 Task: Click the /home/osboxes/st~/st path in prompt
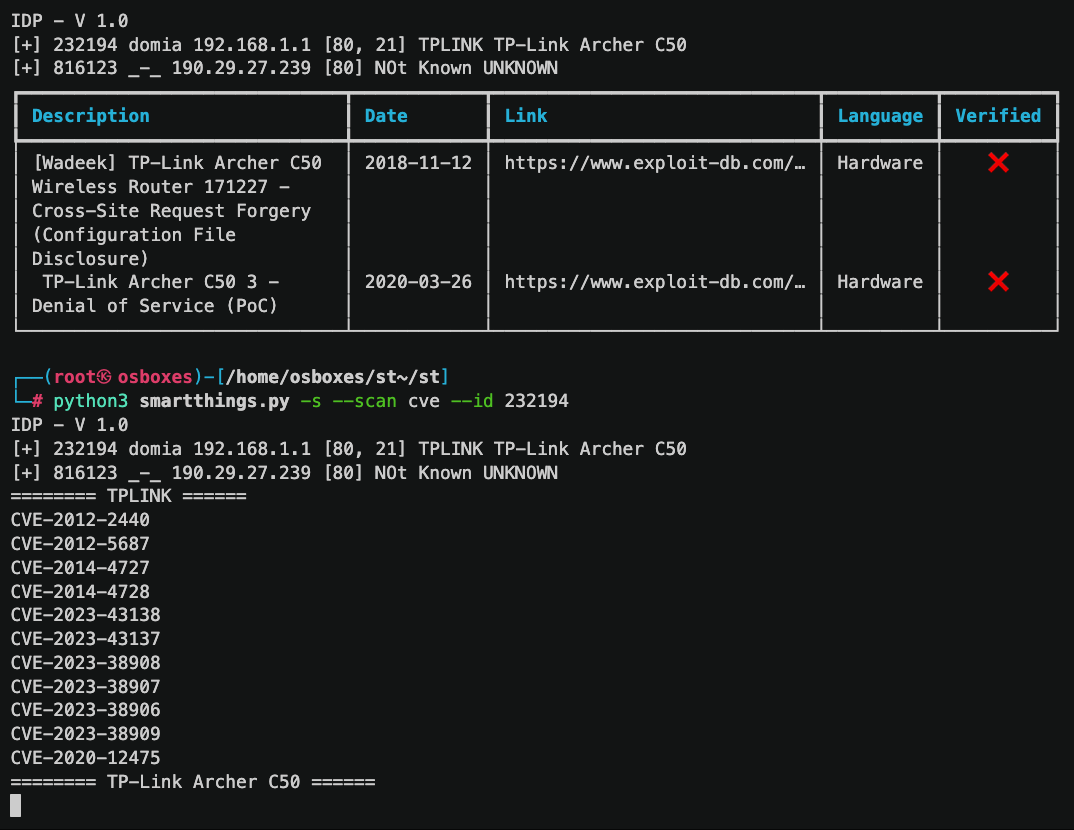pos(332,377)
